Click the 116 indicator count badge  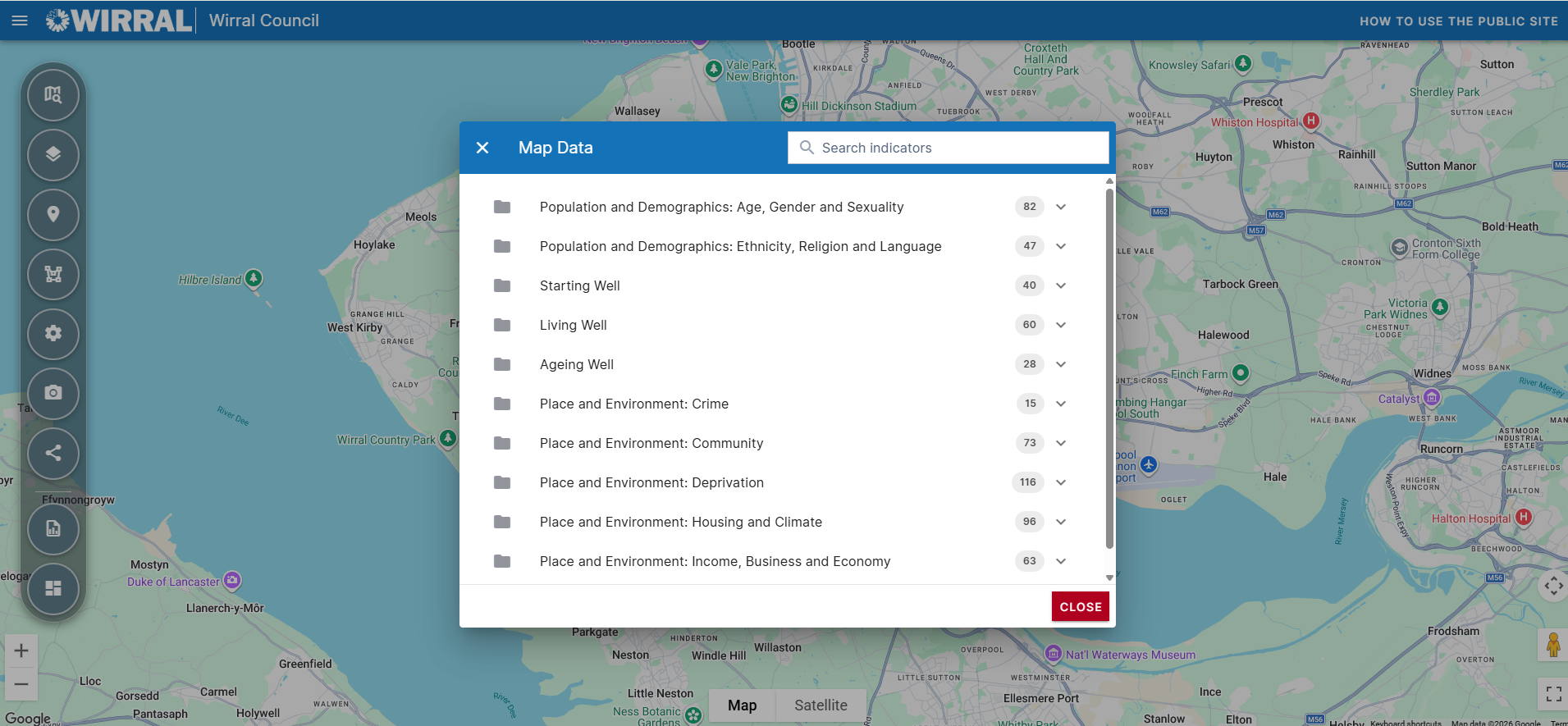[x=1028, y=482]
